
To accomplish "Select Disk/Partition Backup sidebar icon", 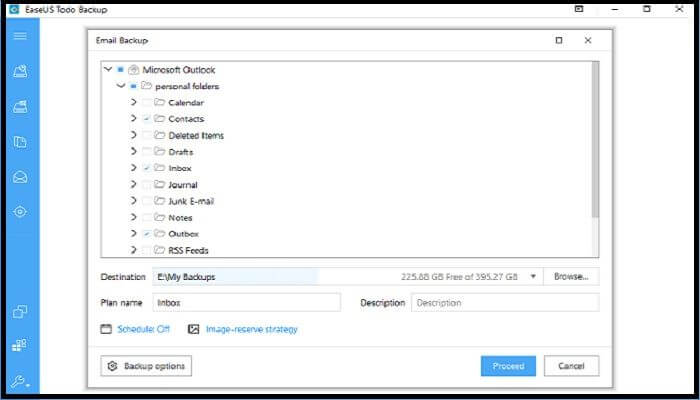I will coord(20,71).
